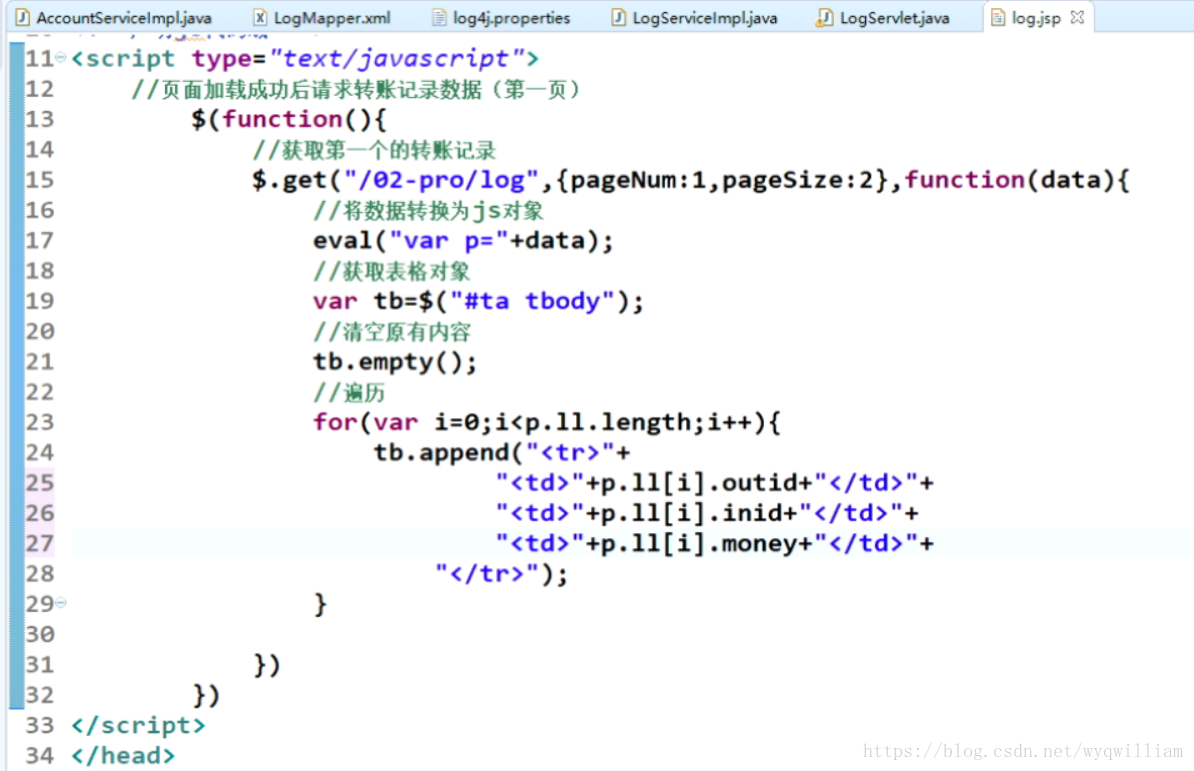
Task: Click the </script> closing tag
Action: (138, 725)
